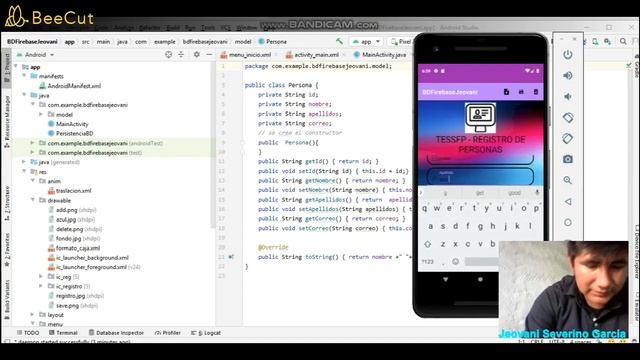Click Build hammer icon in toolbar
The height and width of the screenshot is (360, 640).
(x=339, y=41)
